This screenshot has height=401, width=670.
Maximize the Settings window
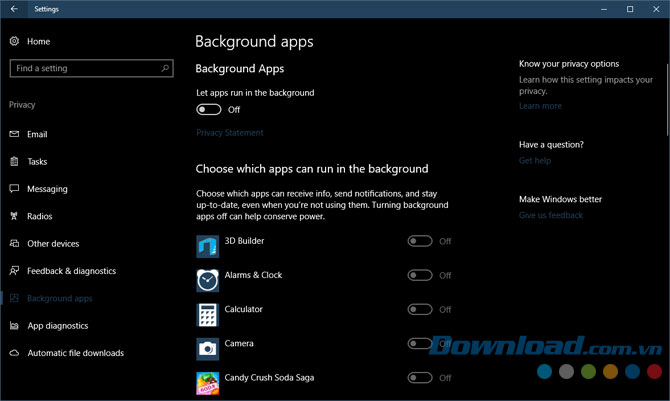tap(630, 9)
